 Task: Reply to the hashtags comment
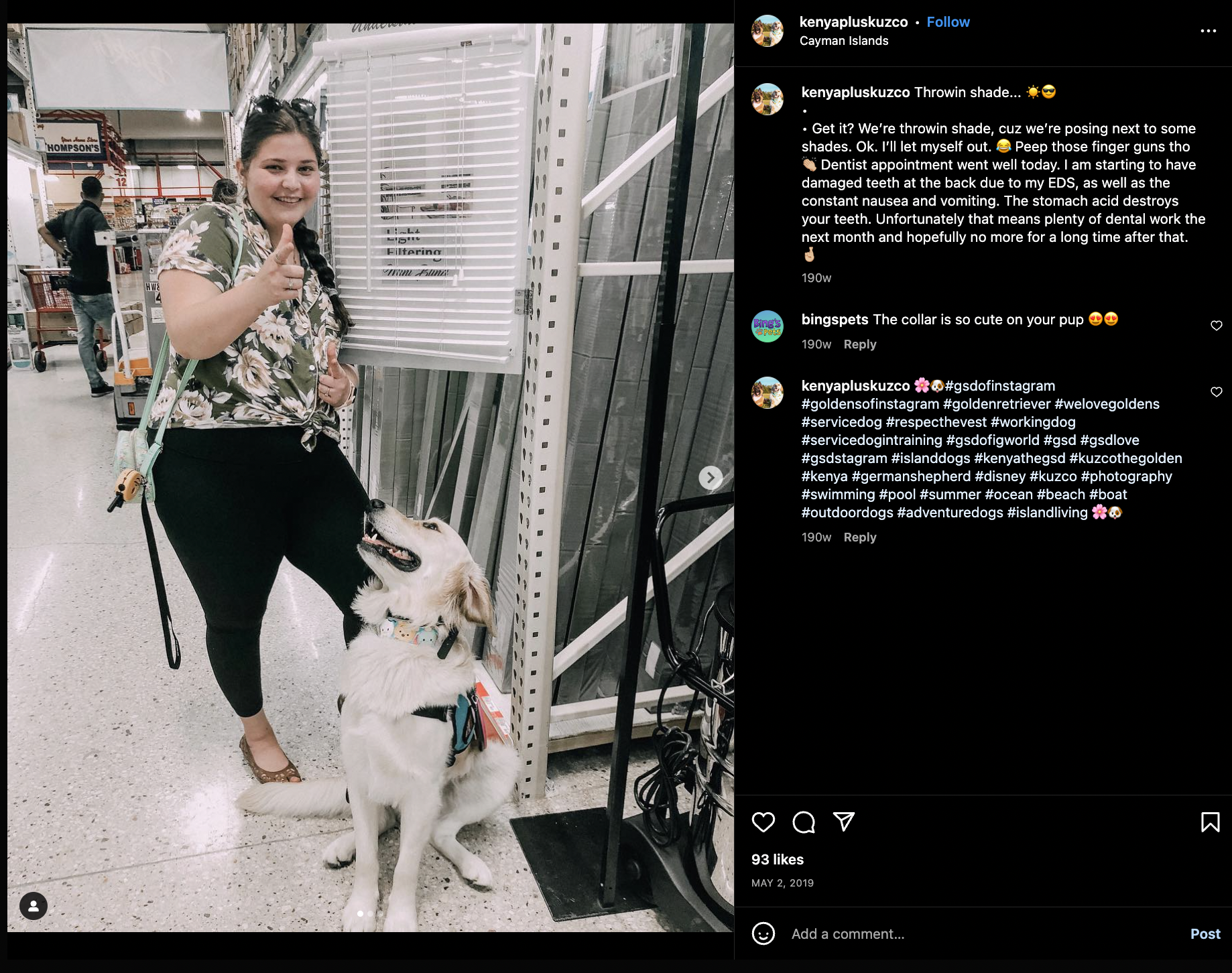pyautogui.click(x=859, y=537)
